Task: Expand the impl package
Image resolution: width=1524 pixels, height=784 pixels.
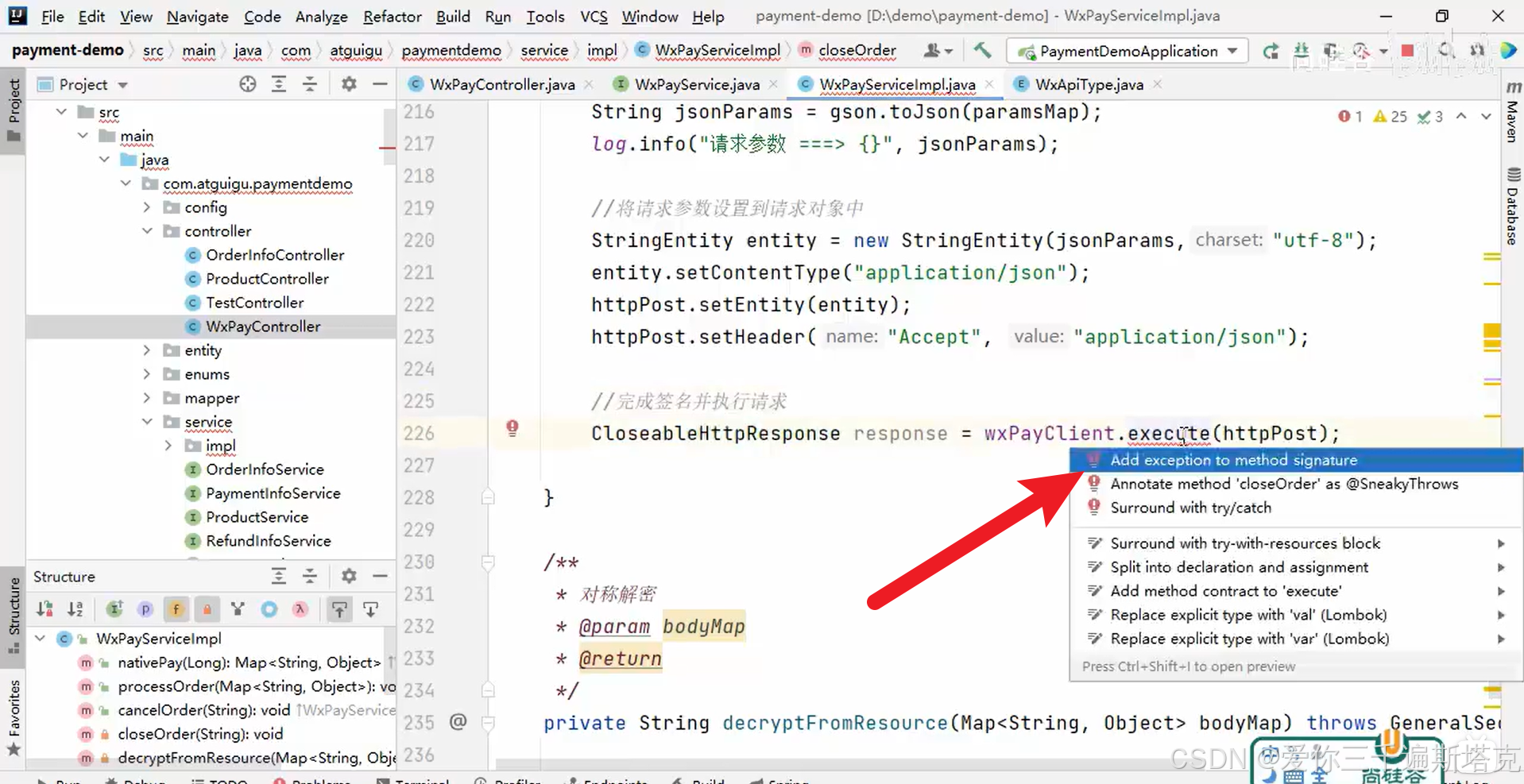Action: (x=168, y=446)
